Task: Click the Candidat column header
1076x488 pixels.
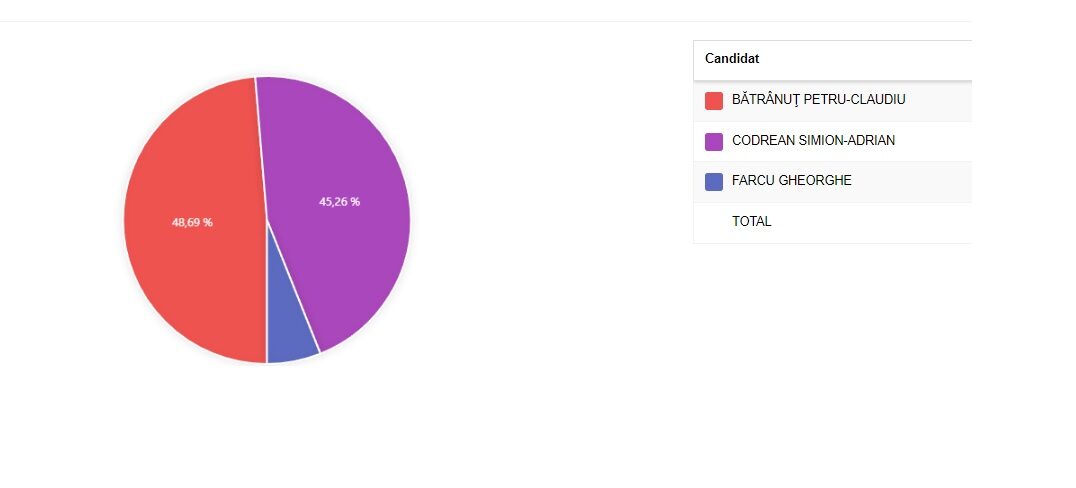Action: pyautogui.click(x=732, y=59)
